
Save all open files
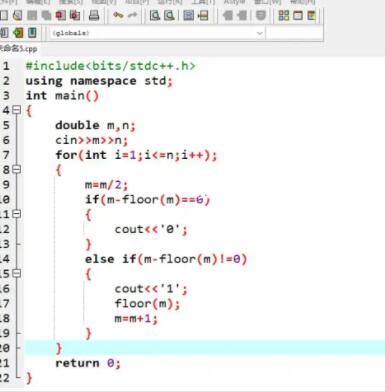(x=46, y=15)
